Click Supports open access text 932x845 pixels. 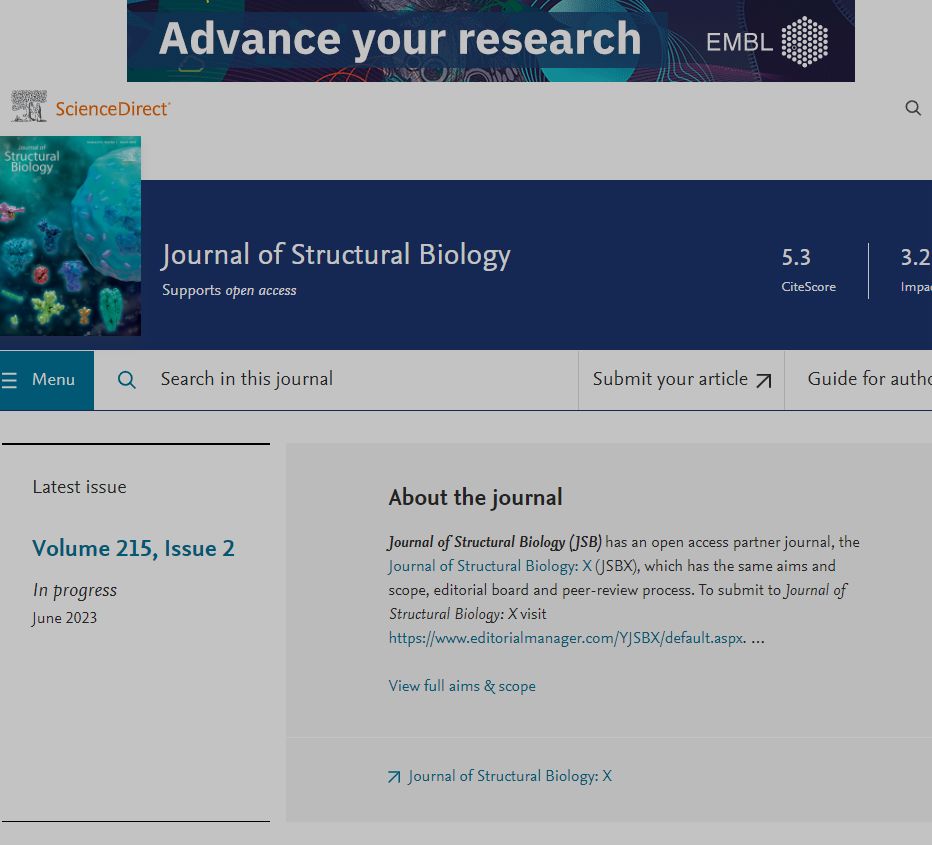point(229,290)
